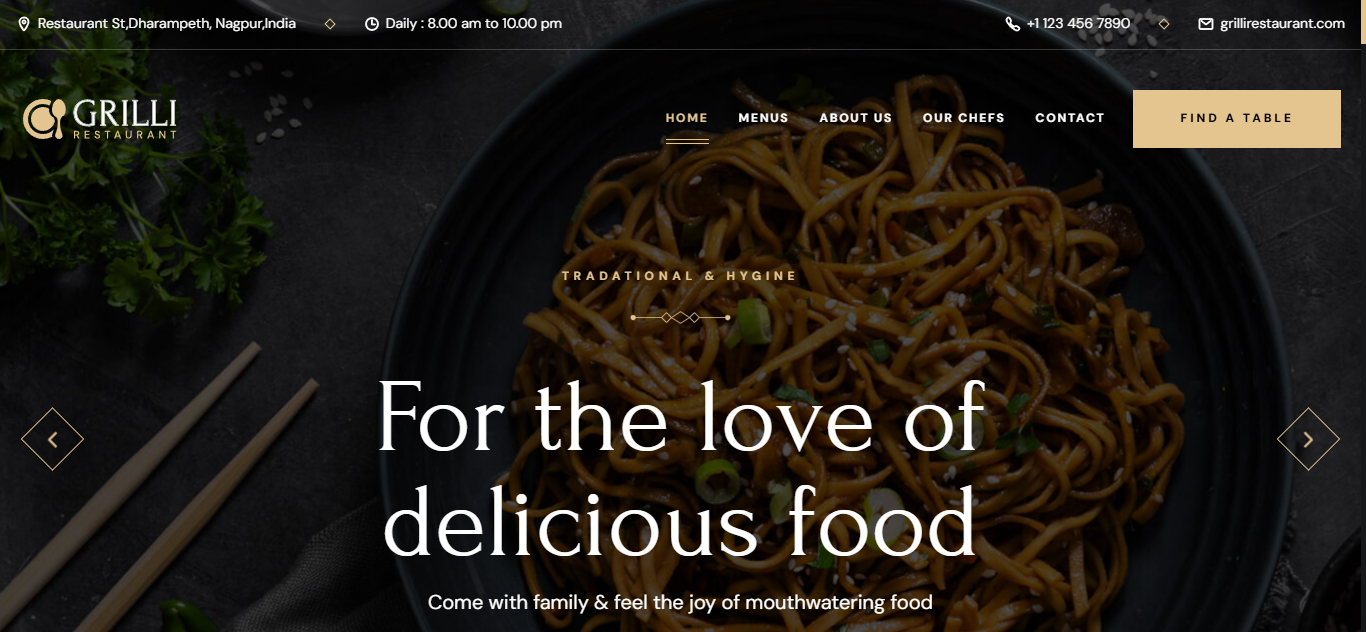Viewport: 1366px width, 632px height.
Task: Open the grillirestaurant.com email link
Action: (x=1283, y=24)
